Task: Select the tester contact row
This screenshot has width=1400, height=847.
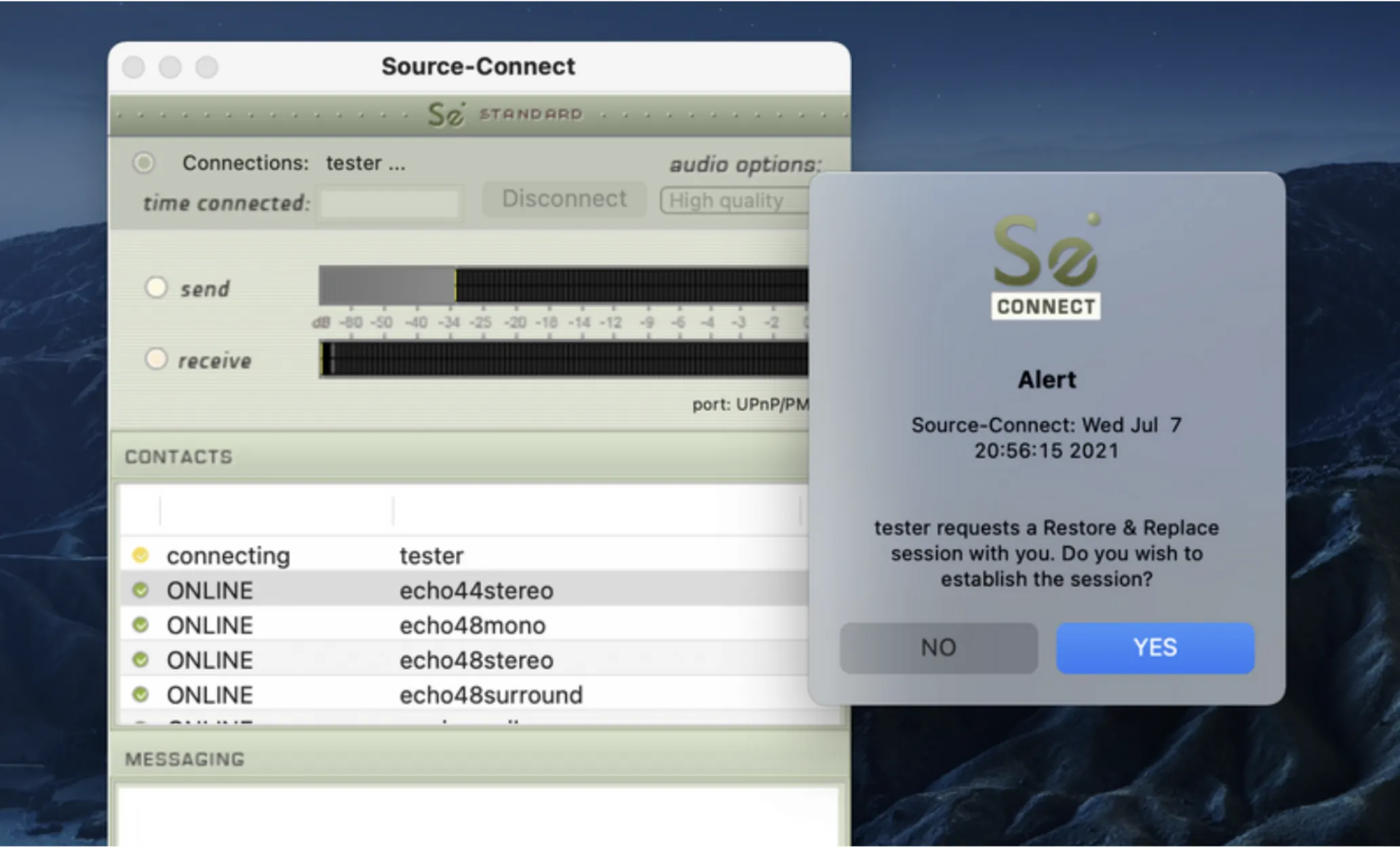Action: tap(465, 555)
